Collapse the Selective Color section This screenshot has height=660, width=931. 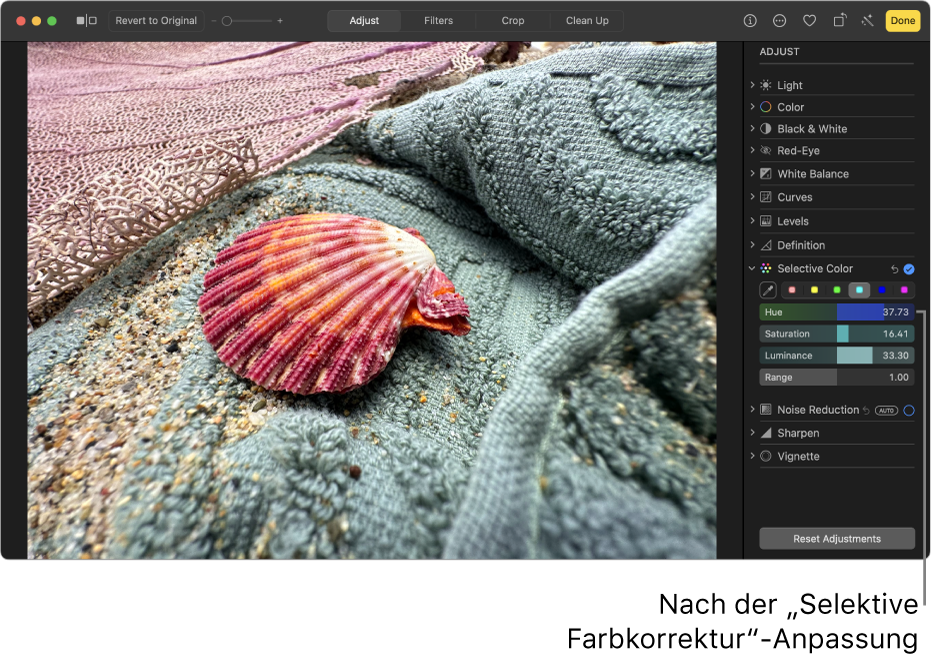[x=752, y=269]
